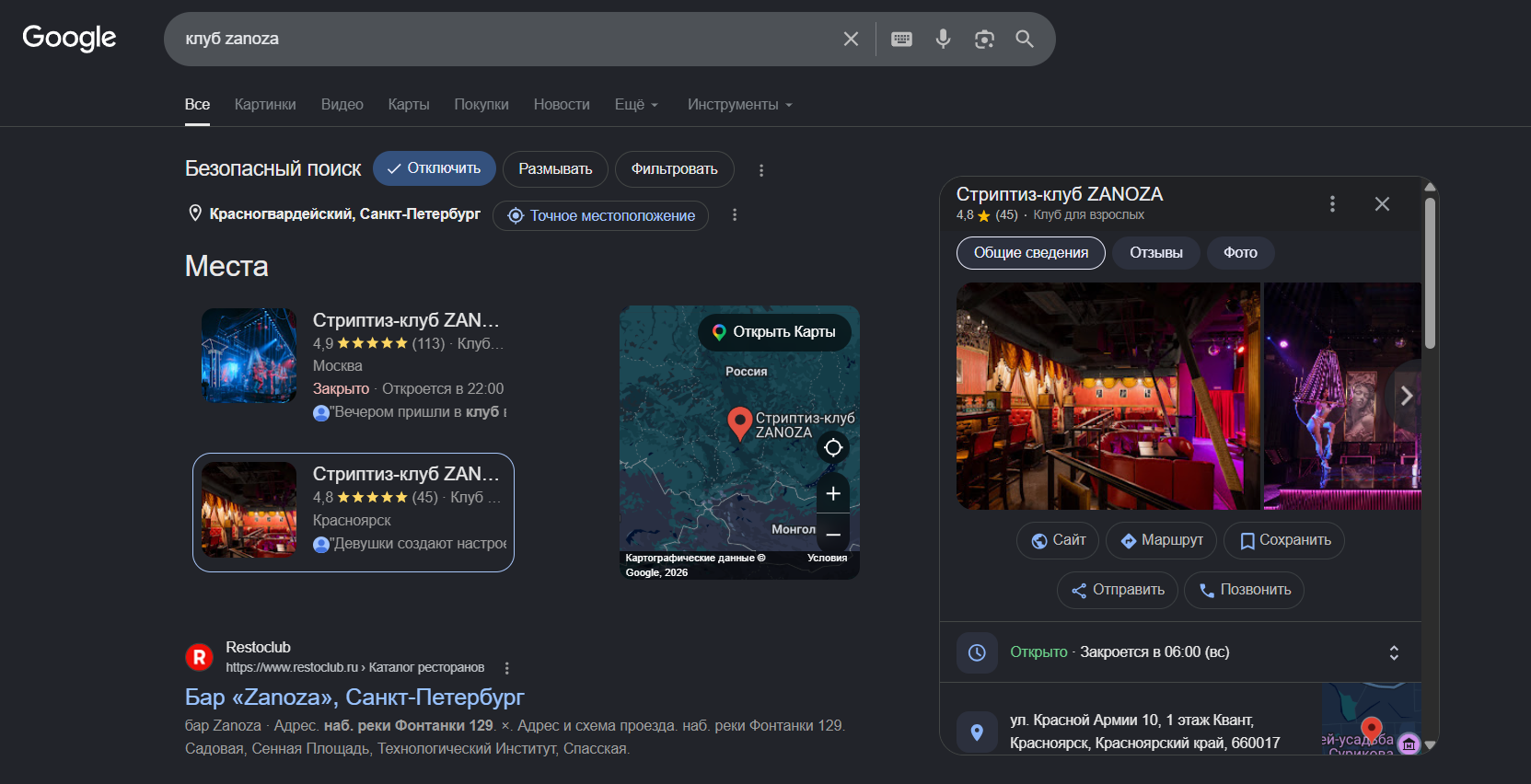This screenshot has height=784, width=1531.
Task: Start voice search with the microphone
Action: pyautogui.click(x=943, y=39)
